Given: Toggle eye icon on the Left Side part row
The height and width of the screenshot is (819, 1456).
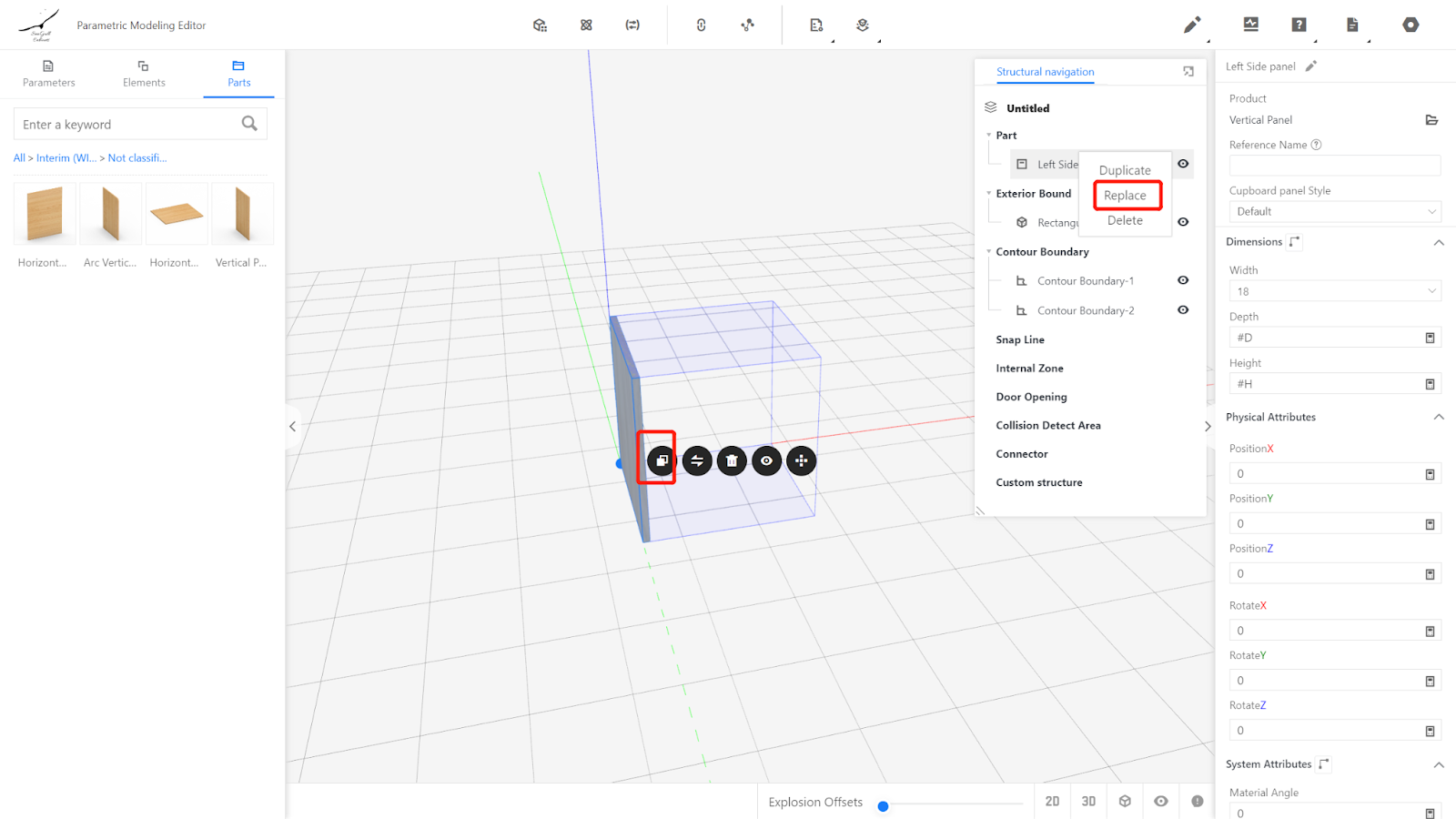Looking at the screenshot, I should (1183, 164).
